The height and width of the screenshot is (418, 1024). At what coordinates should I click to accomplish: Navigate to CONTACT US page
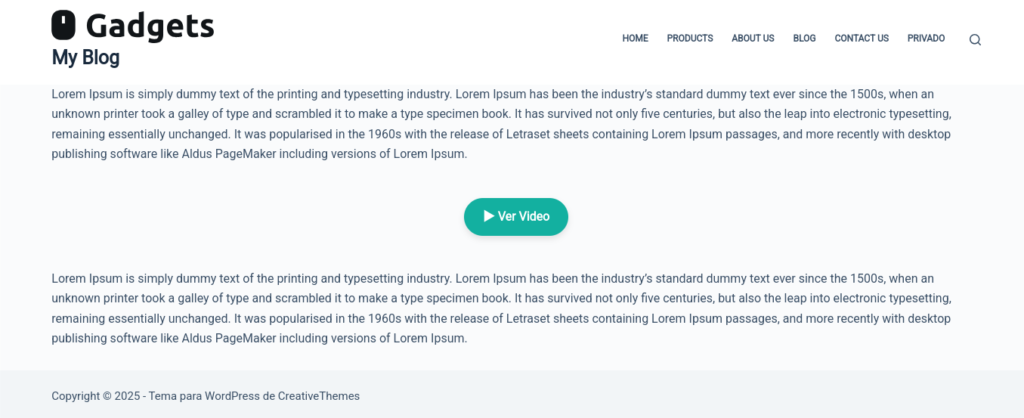[861, 39]
